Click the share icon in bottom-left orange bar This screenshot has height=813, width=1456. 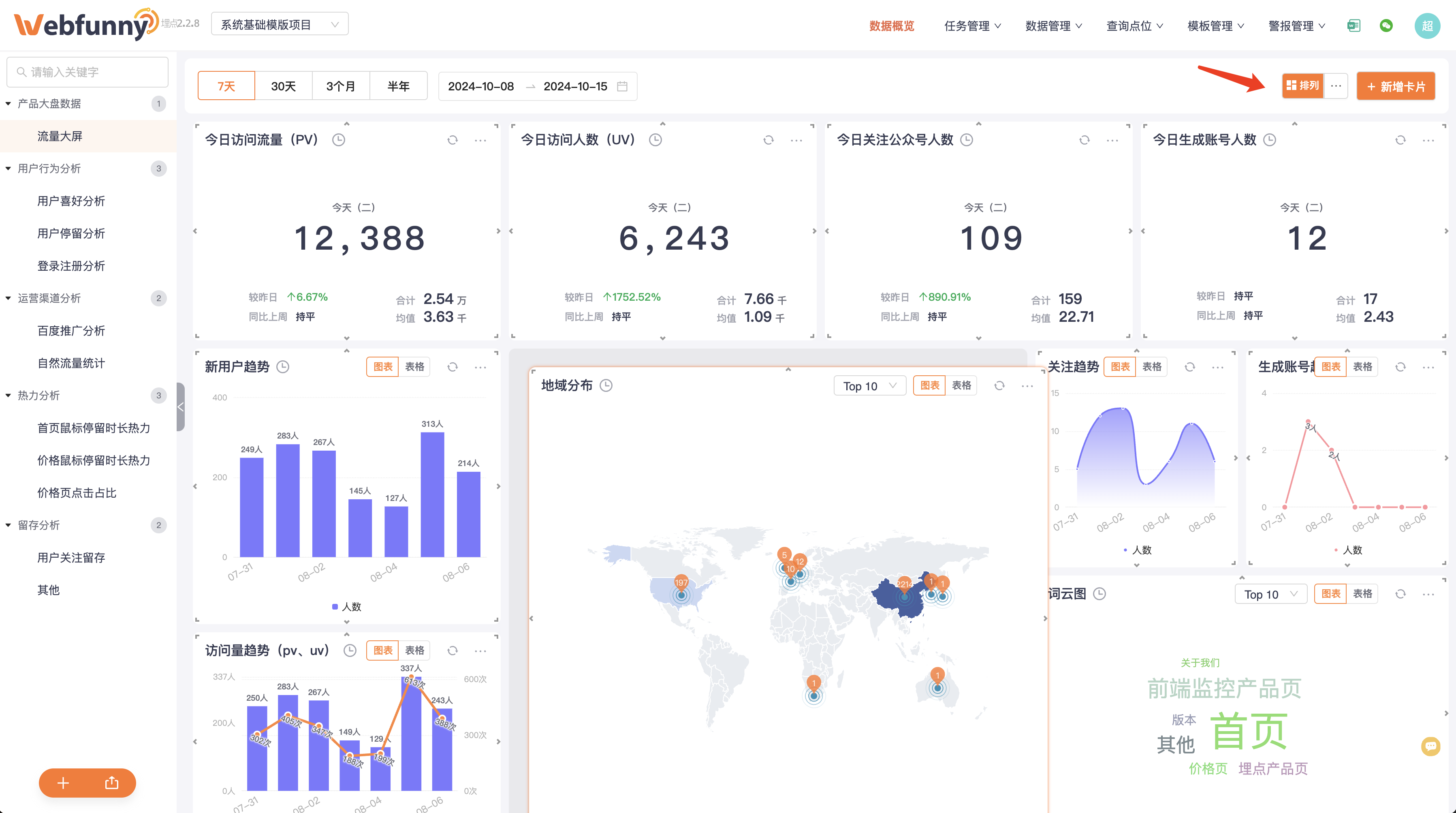click(x=112, y=783)
